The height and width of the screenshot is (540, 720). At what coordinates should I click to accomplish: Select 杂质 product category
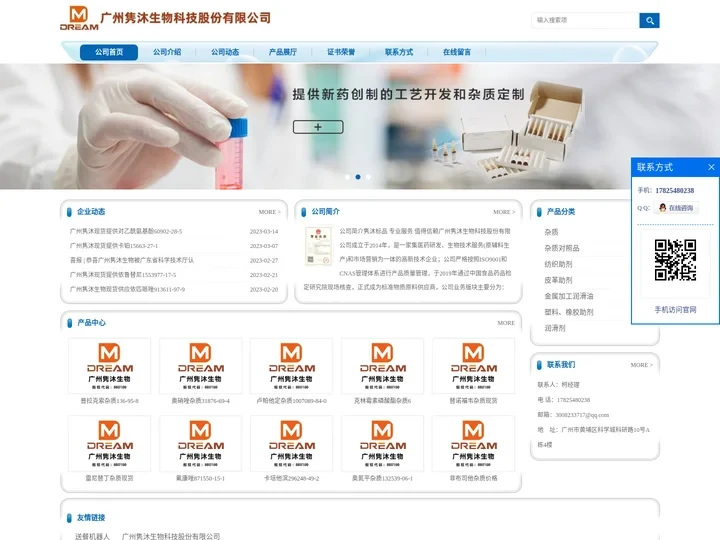tap(551, 232)
